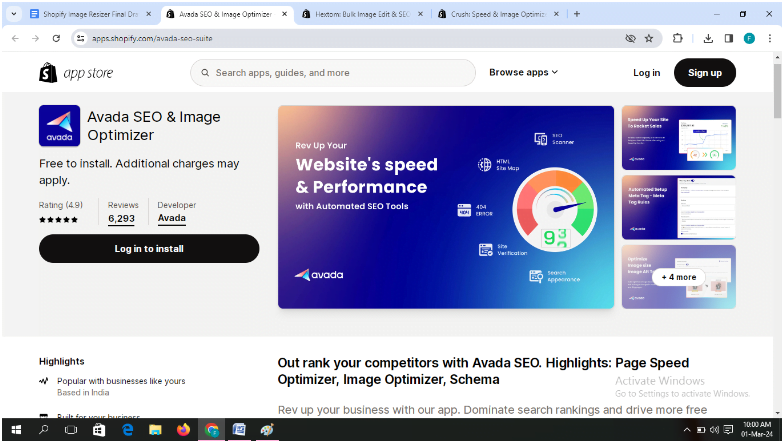This screenshot has width=782, height=441.
Task: Open Windows taskbar search
Action: click(43, 430)
